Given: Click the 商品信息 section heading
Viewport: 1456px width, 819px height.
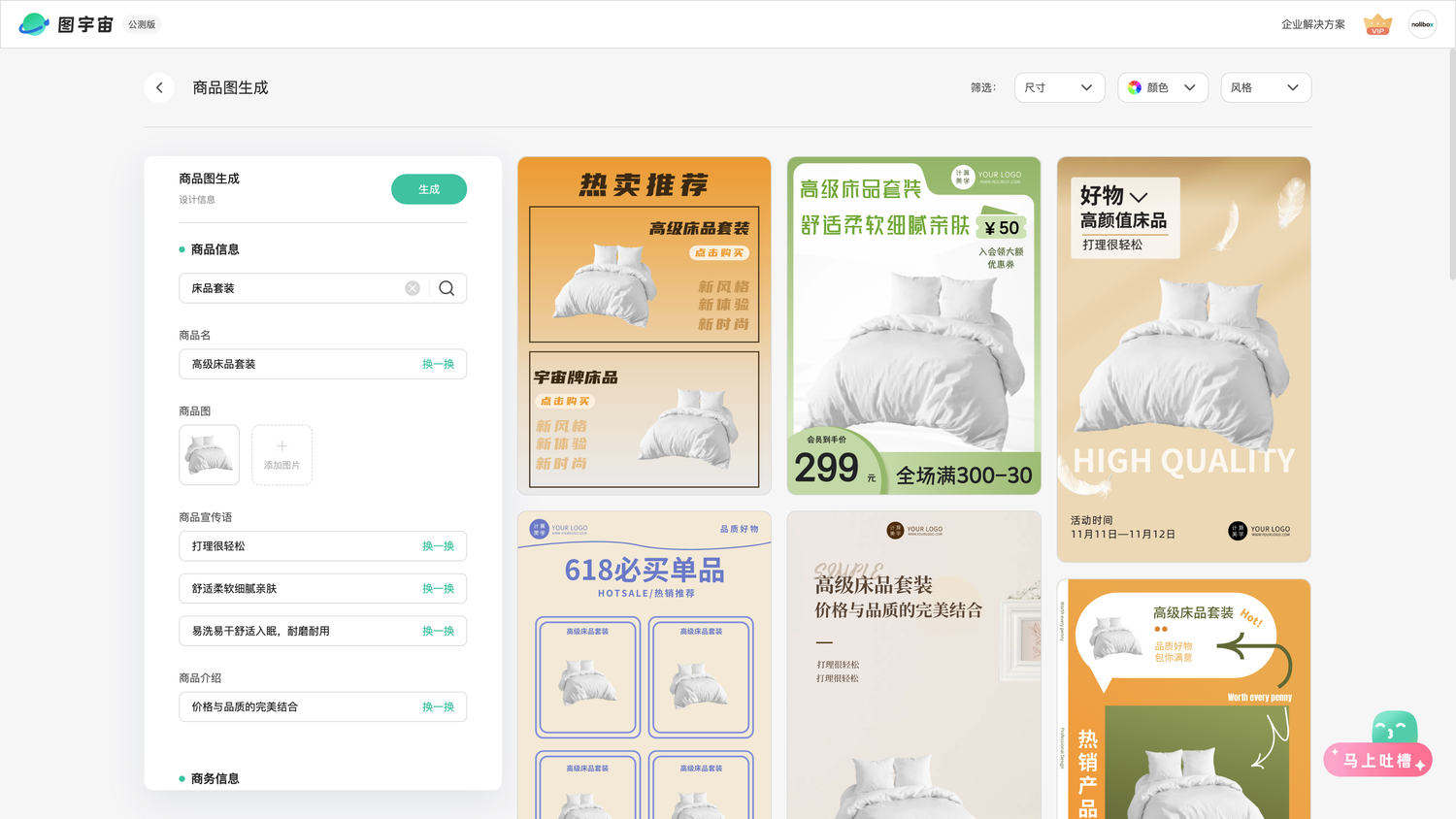Looking at the screenshot, I should (x=215, y=249).
